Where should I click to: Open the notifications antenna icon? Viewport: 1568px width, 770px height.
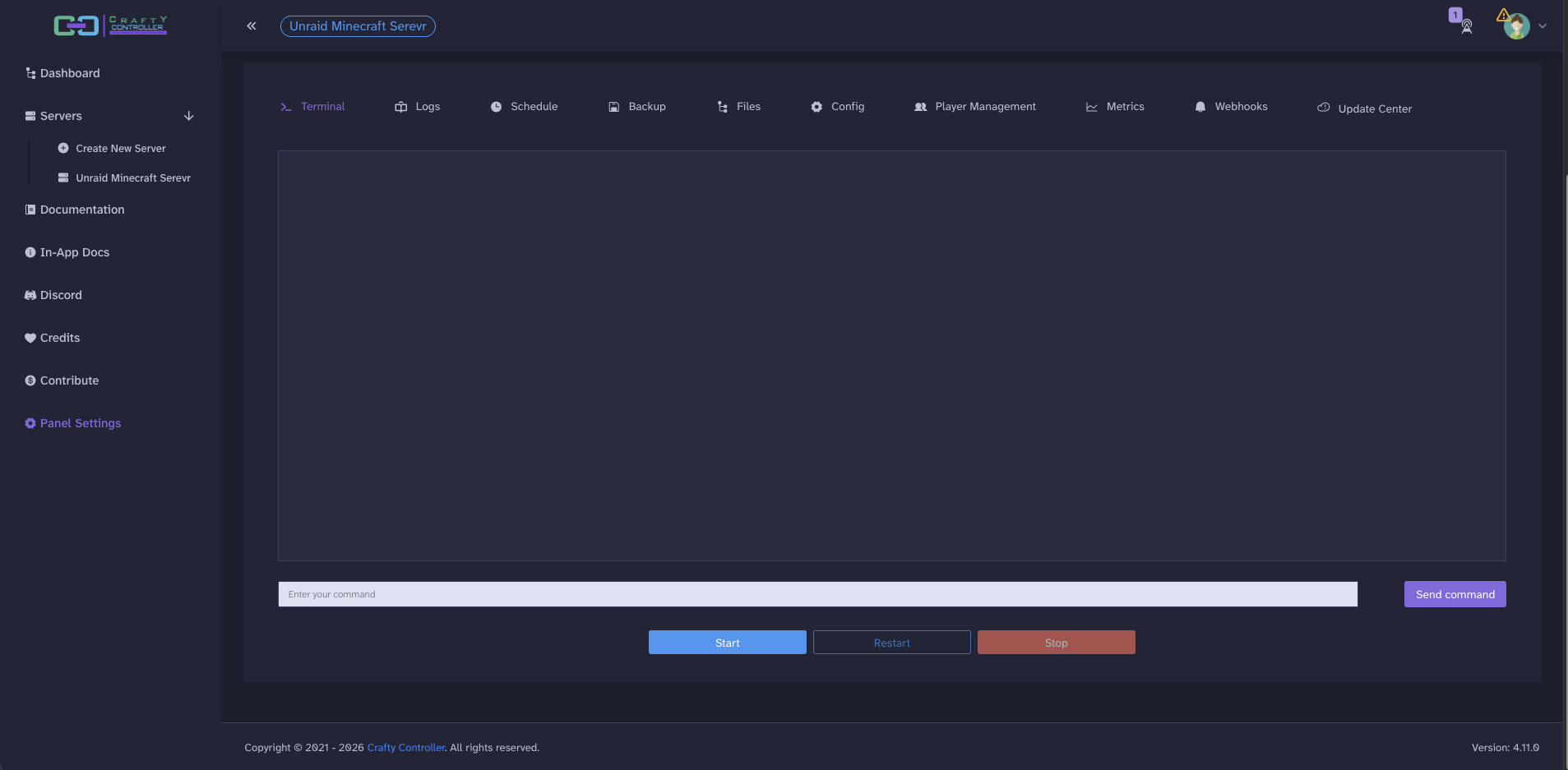click(1467, 26)
